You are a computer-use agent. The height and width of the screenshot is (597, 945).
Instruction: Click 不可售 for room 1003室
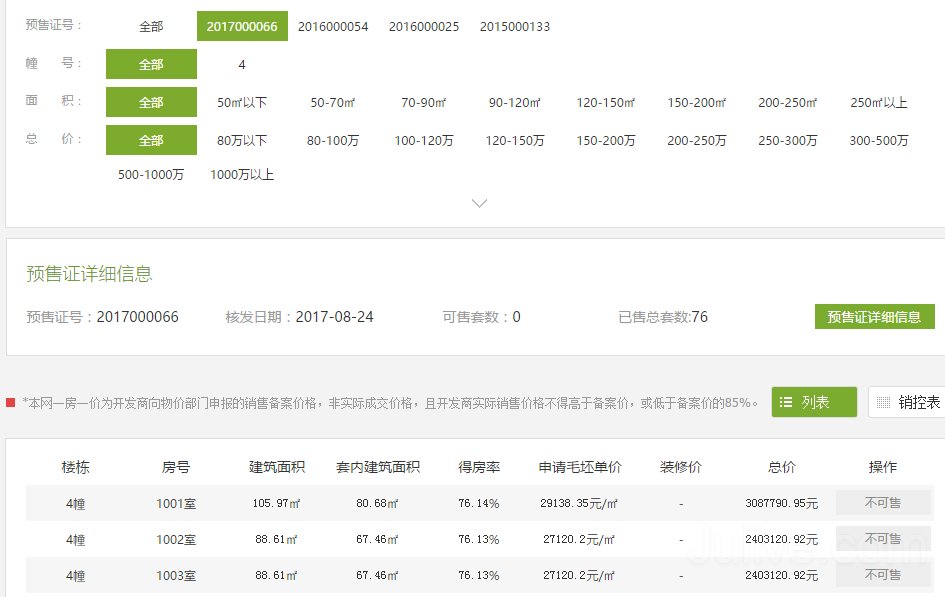883,575
